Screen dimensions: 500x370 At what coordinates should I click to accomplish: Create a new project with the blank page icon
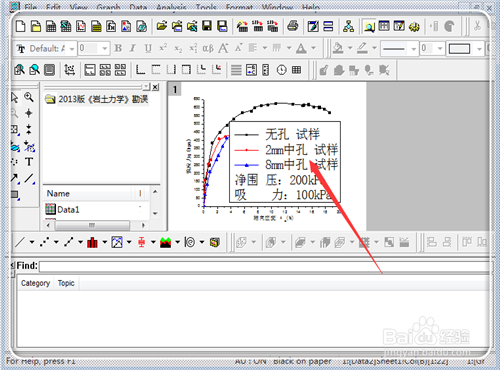(21, 26)
